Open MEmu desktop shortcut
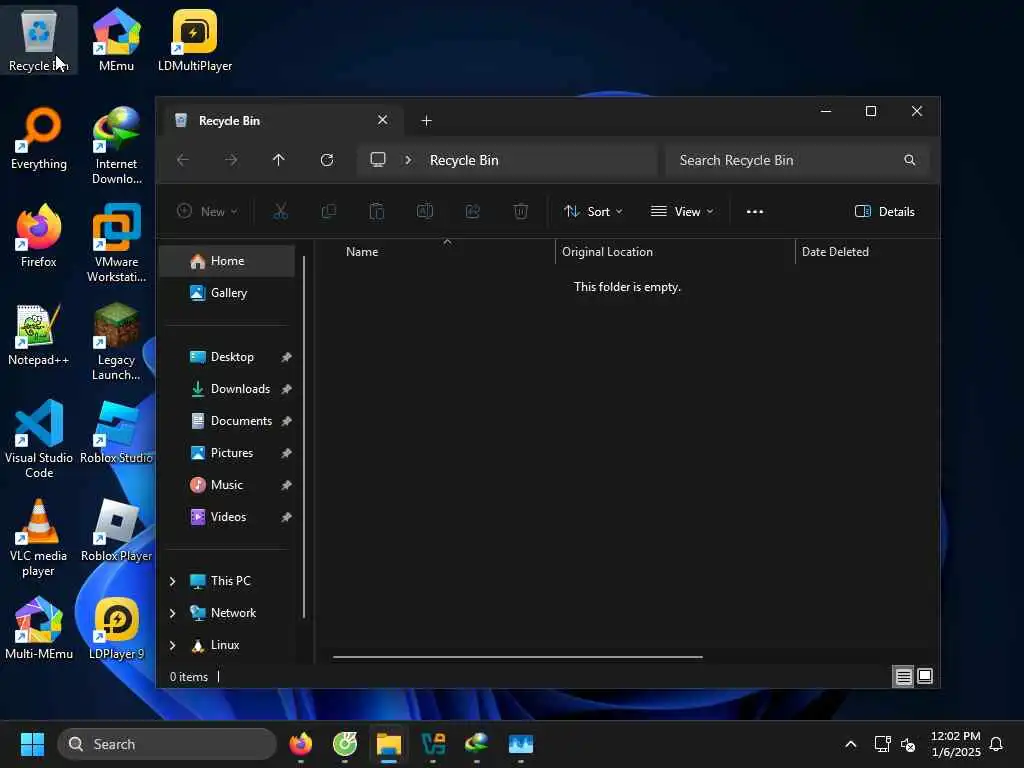Screen dimensions: 1024x768 click(116, 40)
